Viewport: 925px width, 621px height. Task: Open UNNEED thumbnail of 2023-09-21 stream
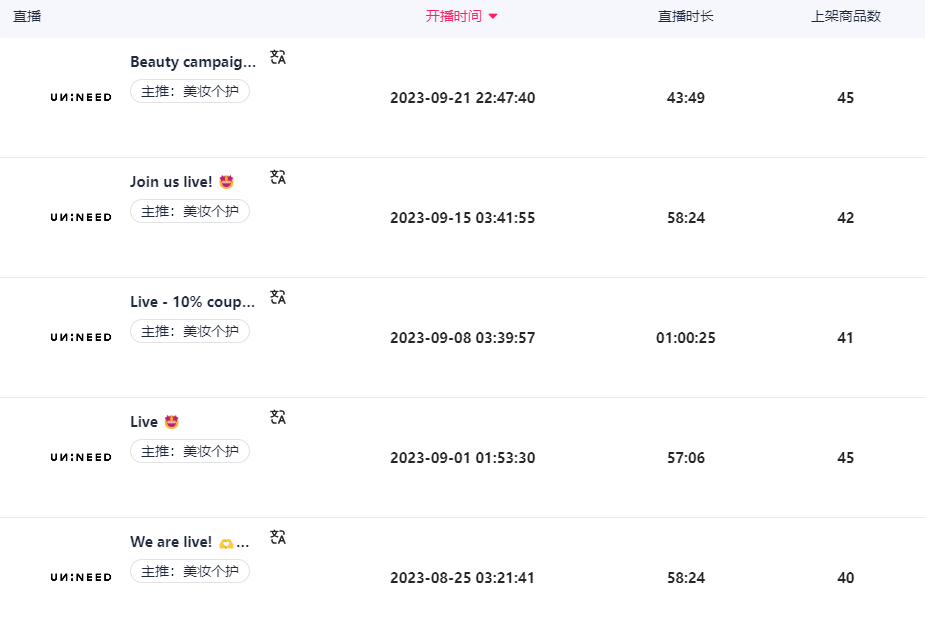click(x=81, y=97)
